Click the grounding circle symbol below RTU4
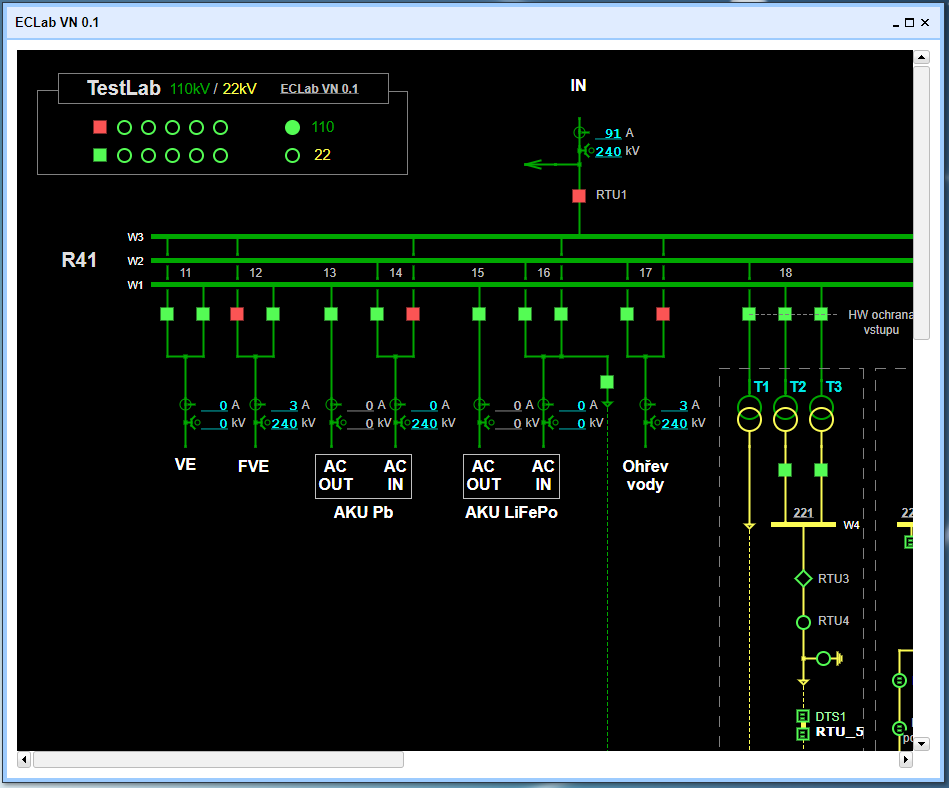Viewport: 949px width, 788px height. [x=824, y=658]
